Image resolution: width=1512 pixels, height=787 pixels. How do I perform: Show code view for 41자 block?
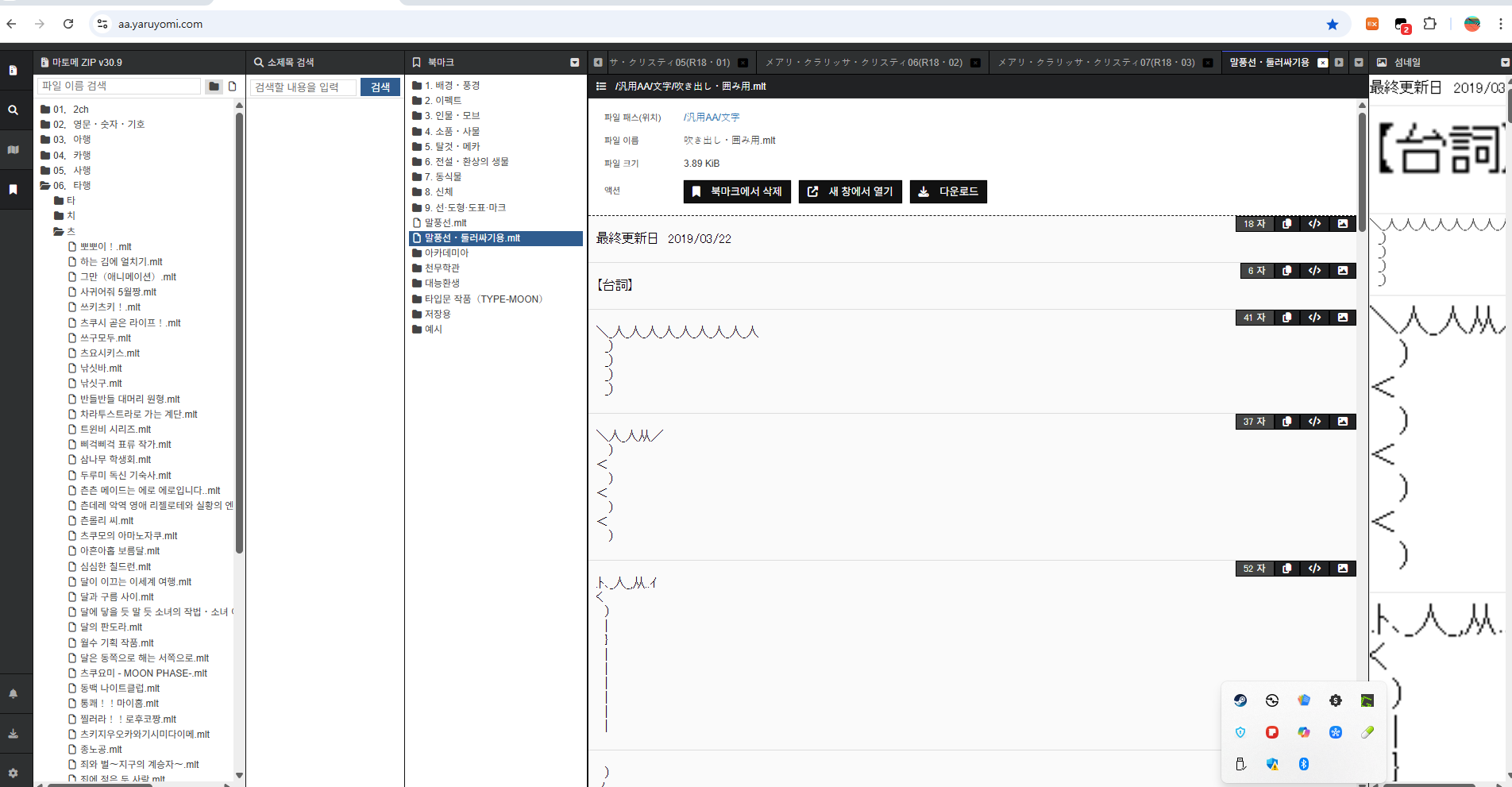(1314, 318)
